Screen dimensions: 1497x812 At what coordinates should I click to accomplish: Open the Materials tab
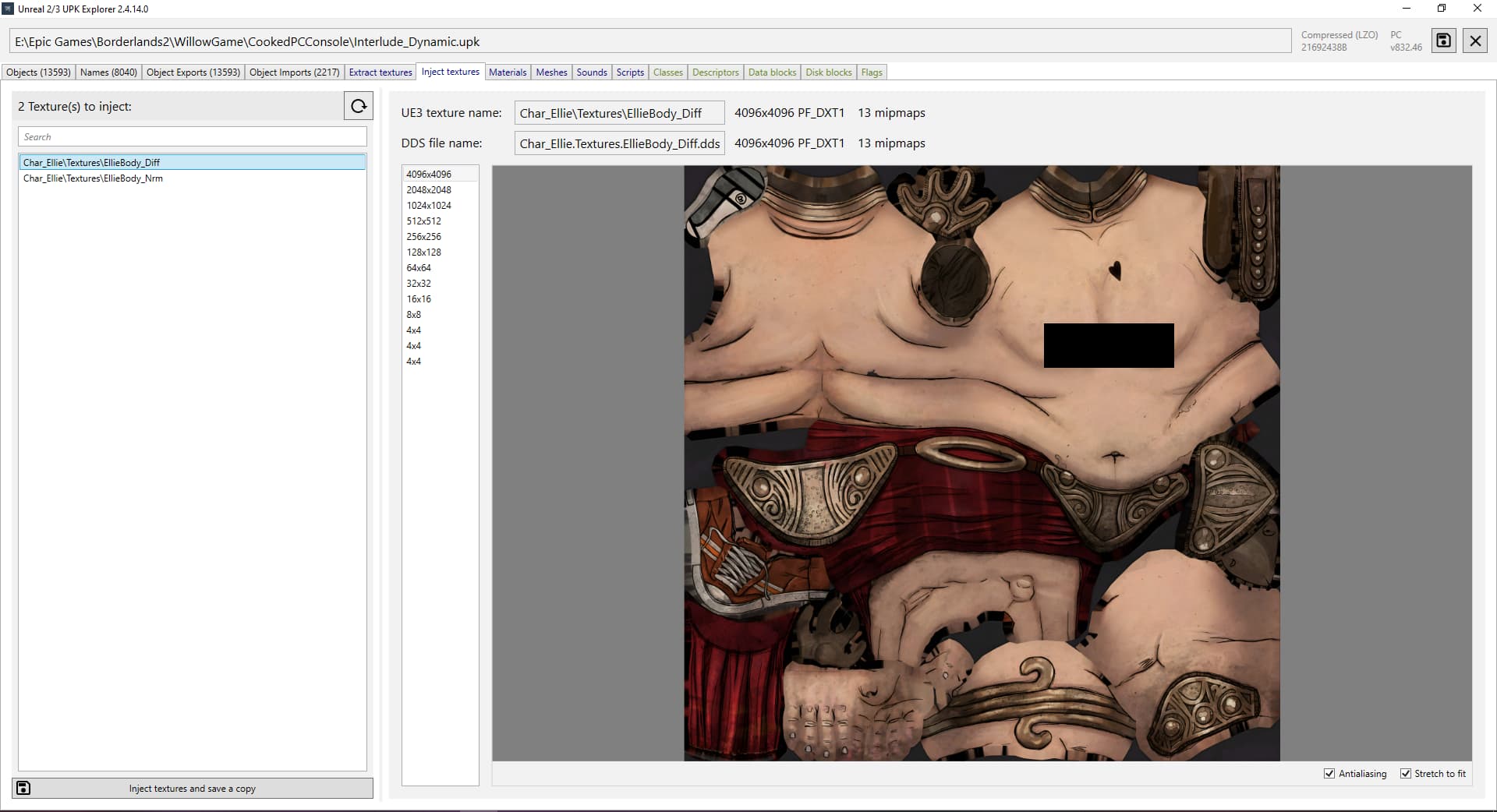click(x=508, y=72)
